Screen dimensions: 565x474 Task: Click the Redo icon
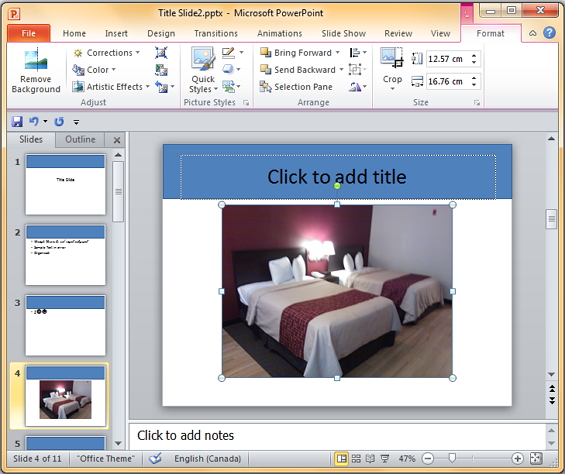click(x=59, y=121)
